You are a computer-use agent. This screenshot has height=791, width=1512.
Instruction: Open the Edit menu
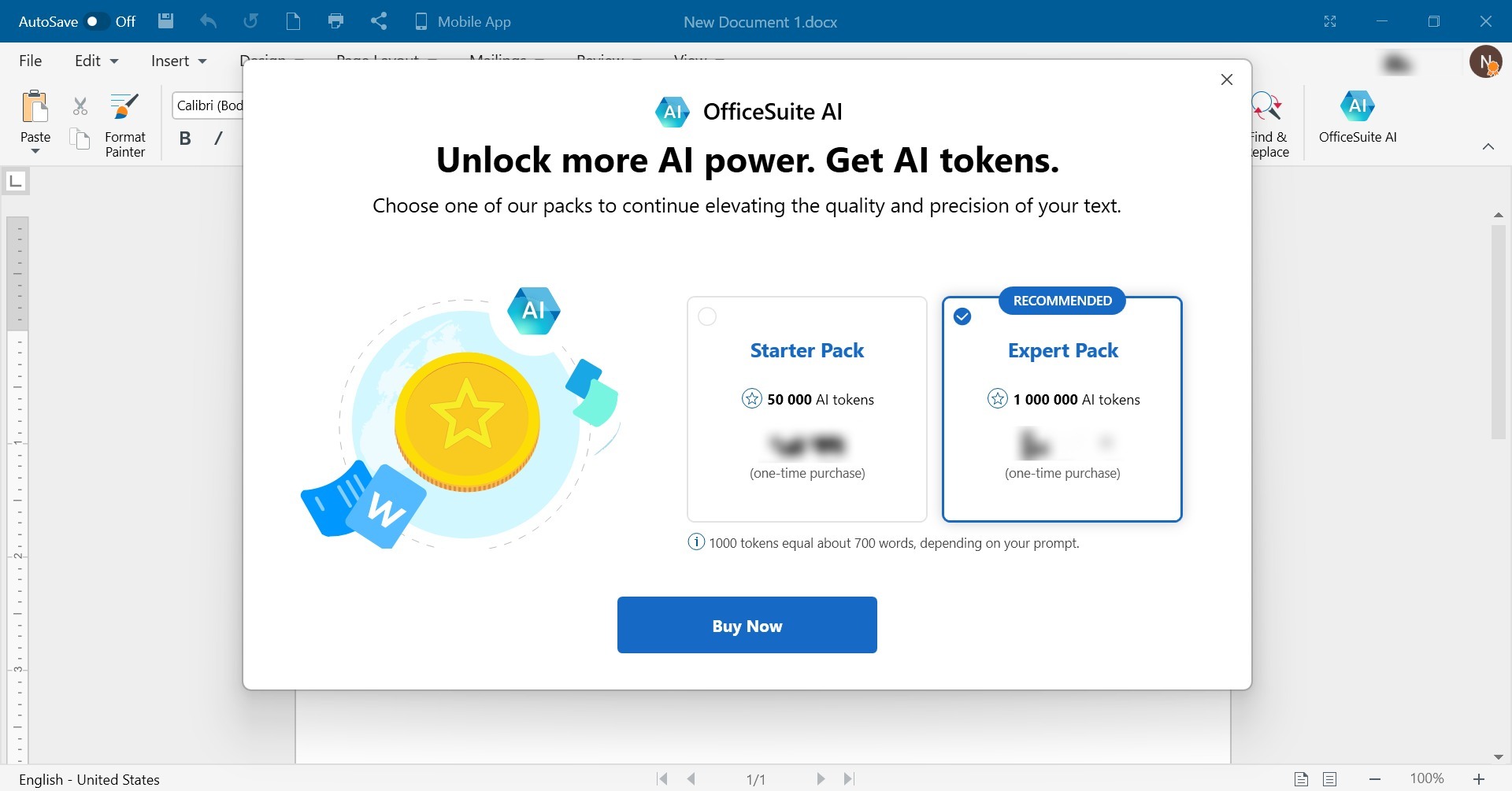[96, 61]
